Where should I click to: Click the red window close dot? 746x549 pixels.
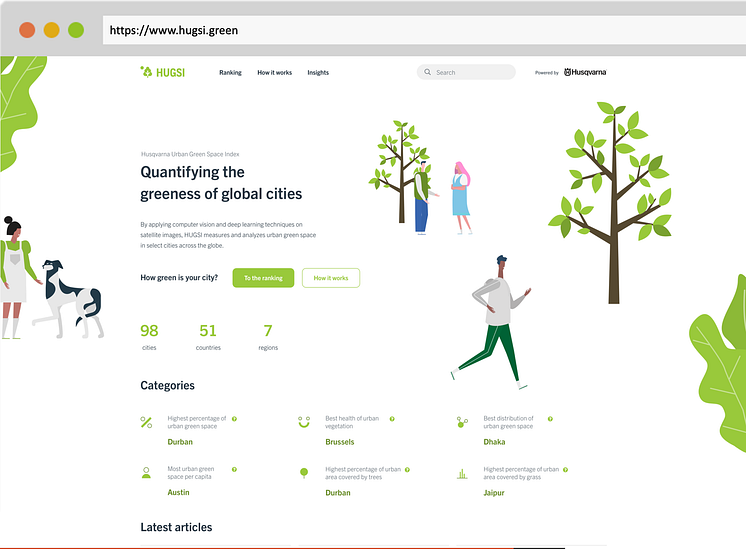[27, 30]
